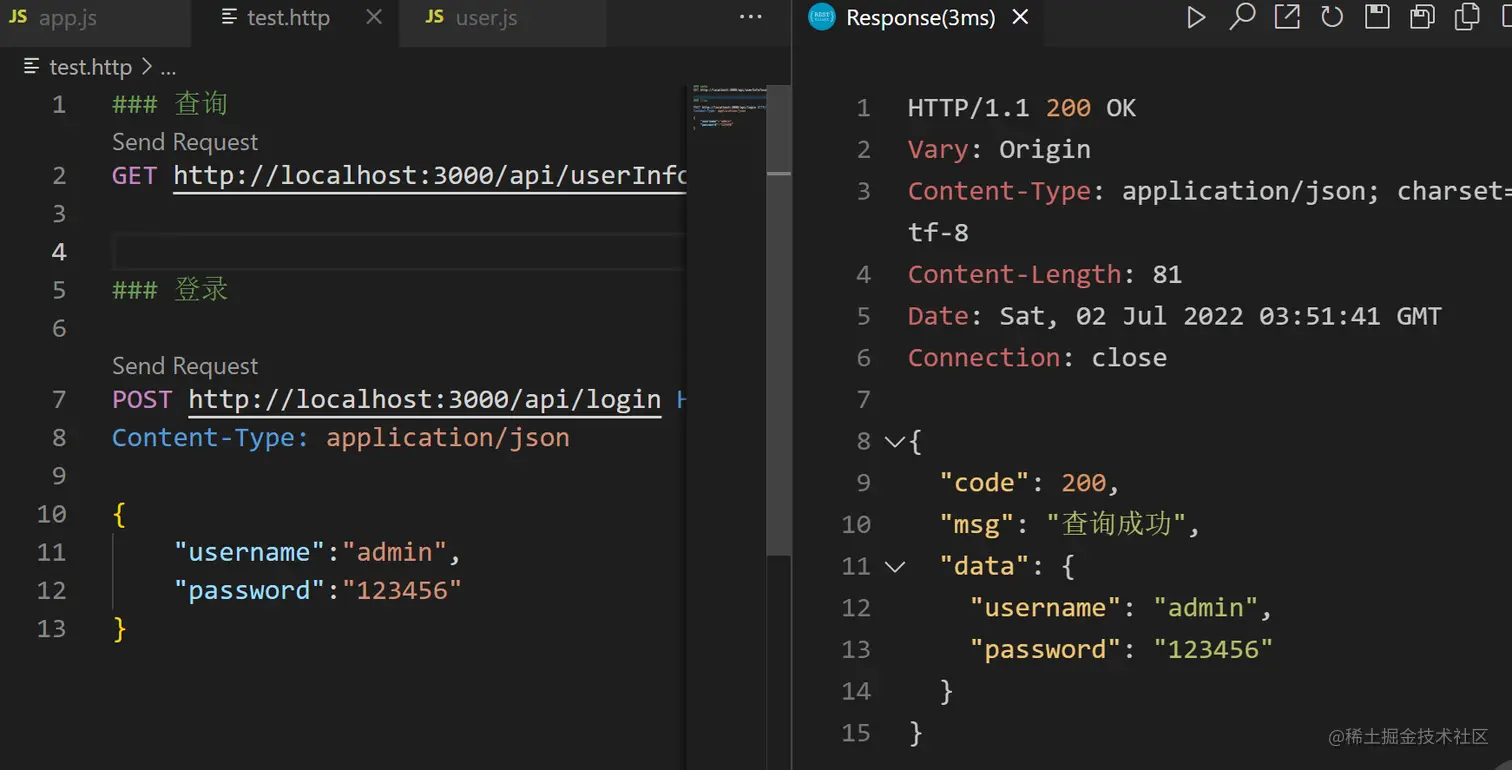1512x770 pixels.
Task: Close the test.http tab
Action: coord(374,18)
